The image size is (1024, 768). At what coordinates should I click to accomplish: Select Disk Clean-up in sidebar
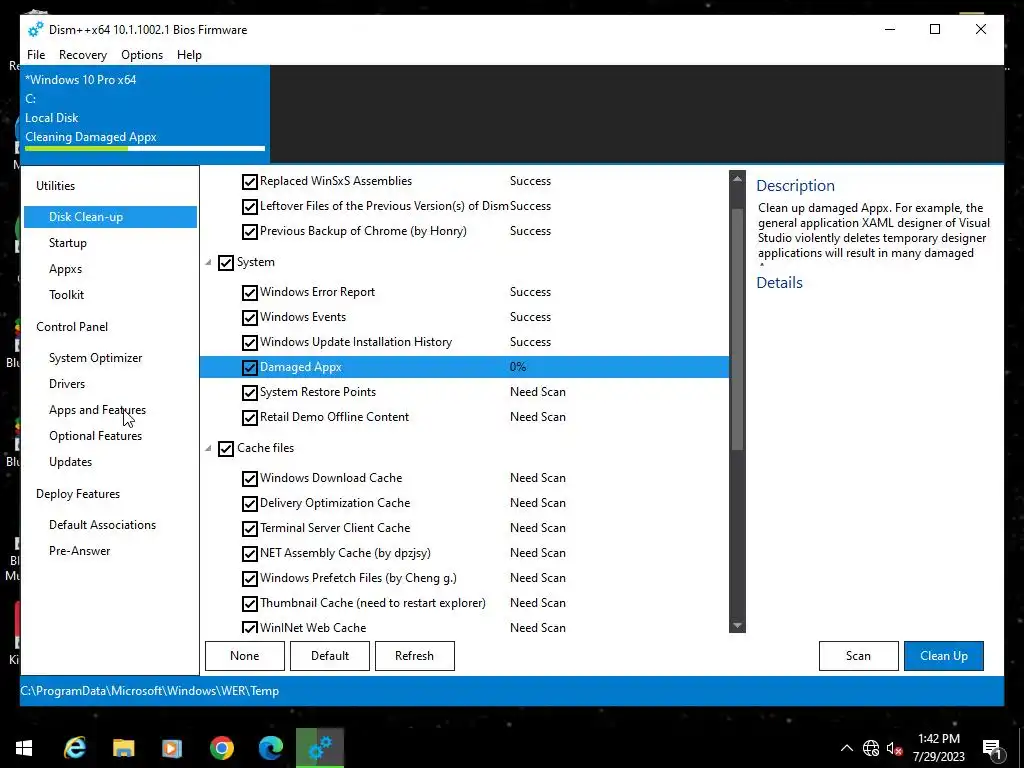point(110,217)
